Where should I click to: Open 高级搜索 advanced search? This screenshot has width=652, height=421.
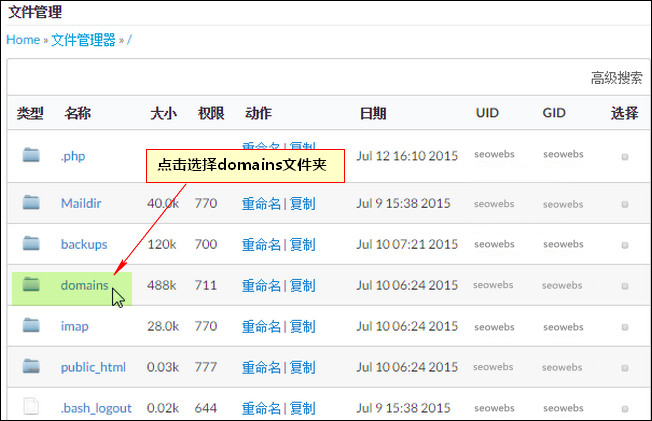[617, 78]
